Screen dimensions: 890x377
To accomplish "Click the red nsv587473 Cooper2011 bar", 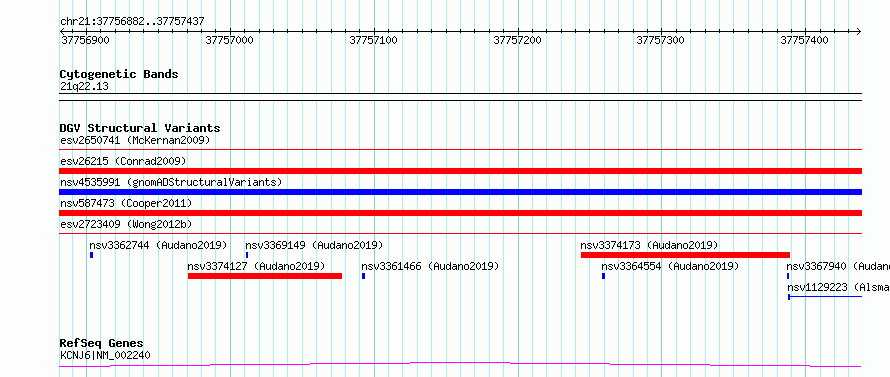I will (x=461, y=213).
